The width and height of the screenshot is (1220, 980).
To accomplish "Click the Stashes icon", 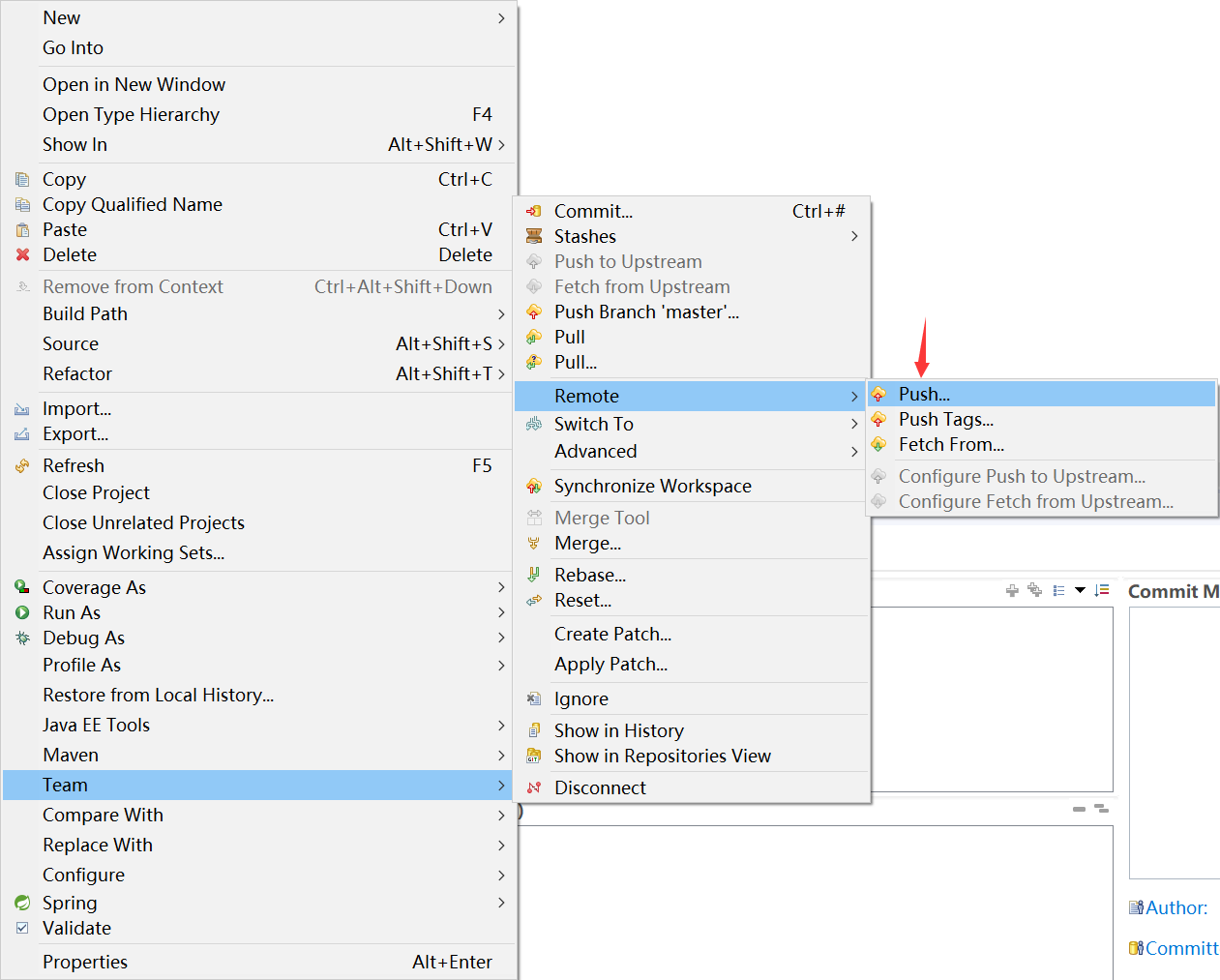I will (533, 236).
